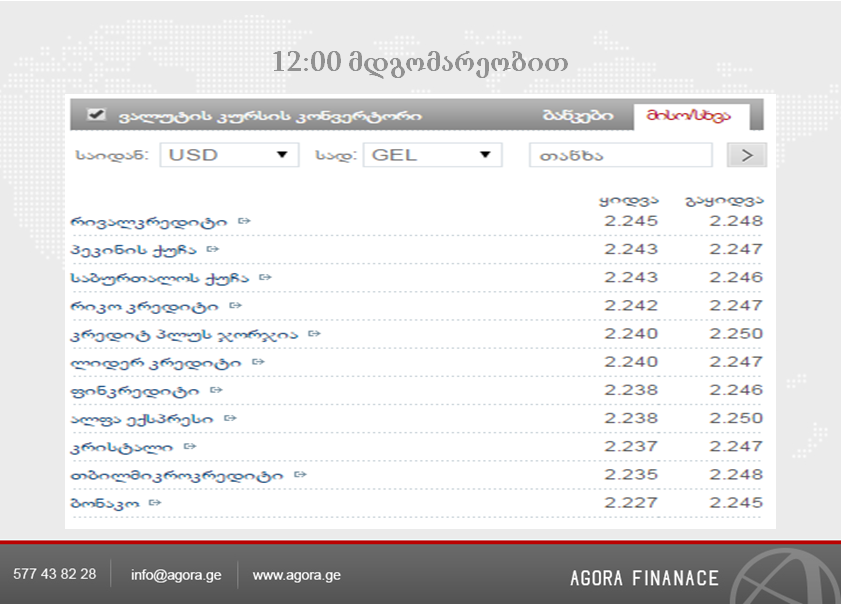Select buy rate 2.235 for თბილმიკროკრედიტი
This screenshot has height=605, width=842.
(631, 474)
